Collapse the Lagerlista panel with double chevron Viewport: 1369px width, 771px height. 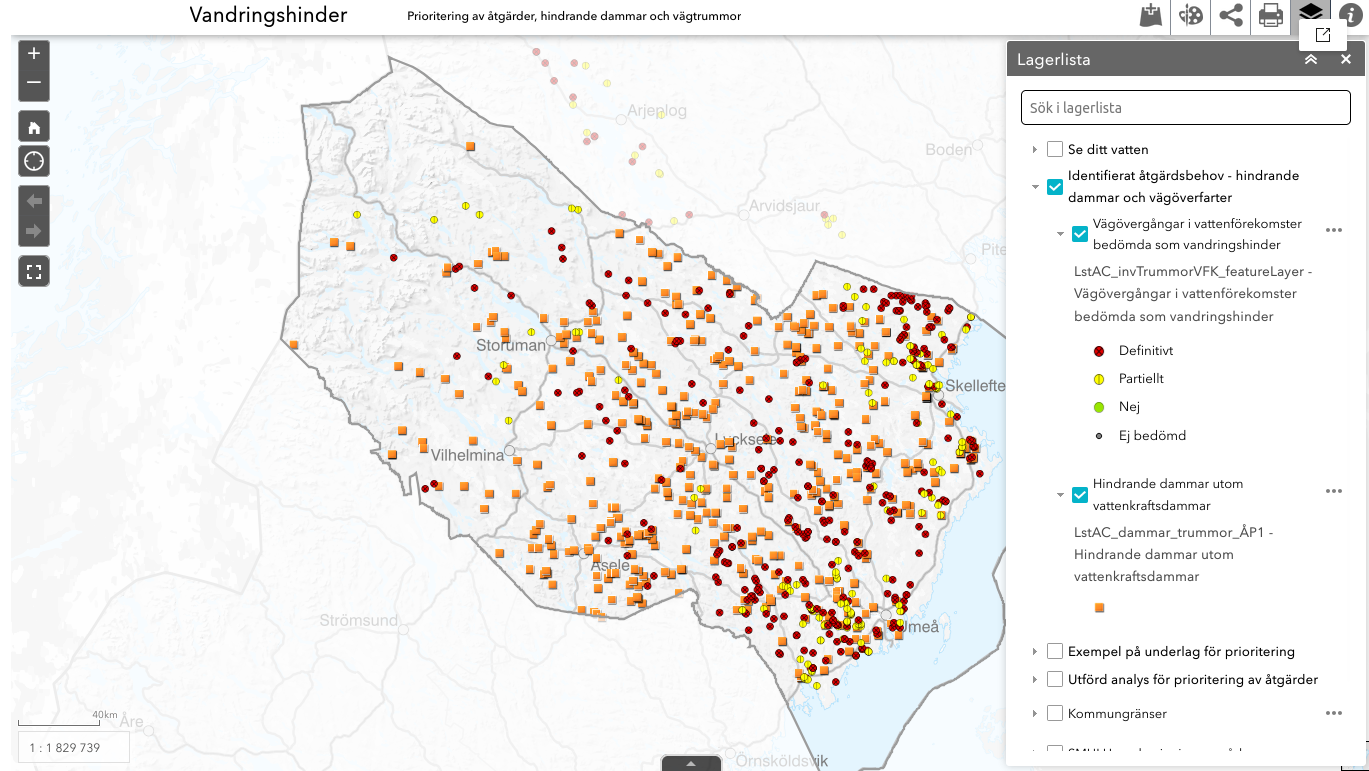tap(1311, 60)
